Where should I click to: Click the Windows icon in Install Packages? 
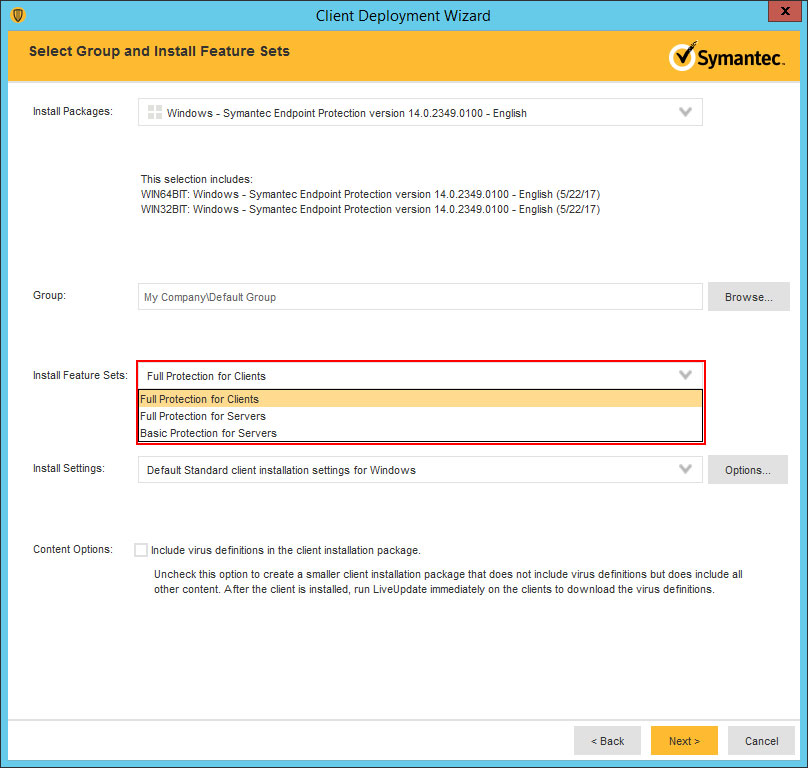155,112
